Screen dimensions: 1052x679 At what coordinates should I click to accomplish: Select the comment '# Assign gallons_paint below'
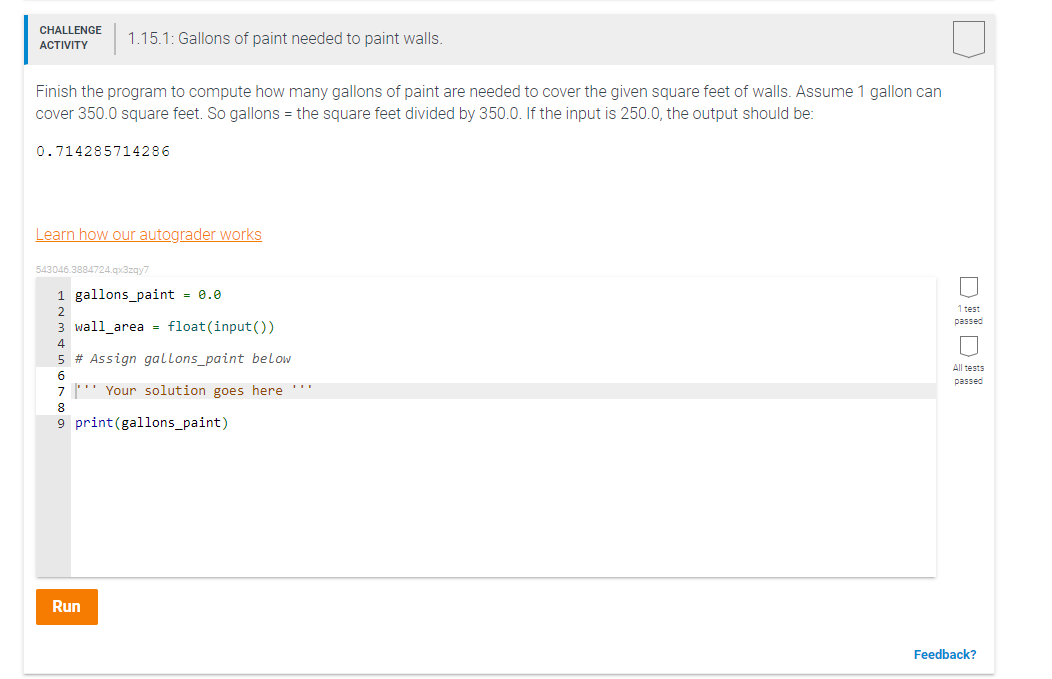pyautogui.click(x=183, y=358)
